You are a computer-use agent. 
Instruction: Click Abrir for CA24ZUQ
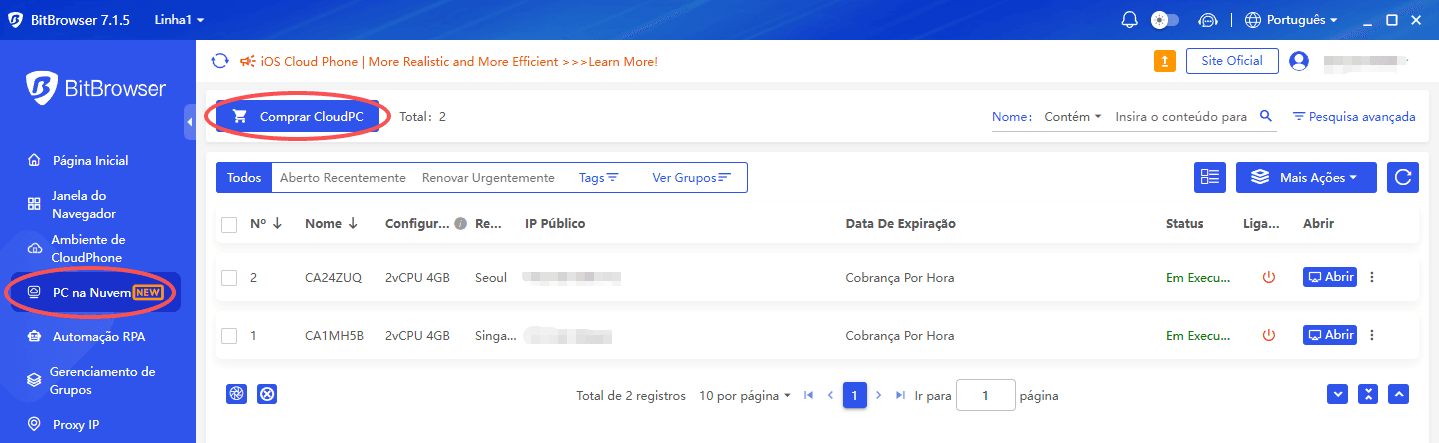click(x=1330, y=277)
